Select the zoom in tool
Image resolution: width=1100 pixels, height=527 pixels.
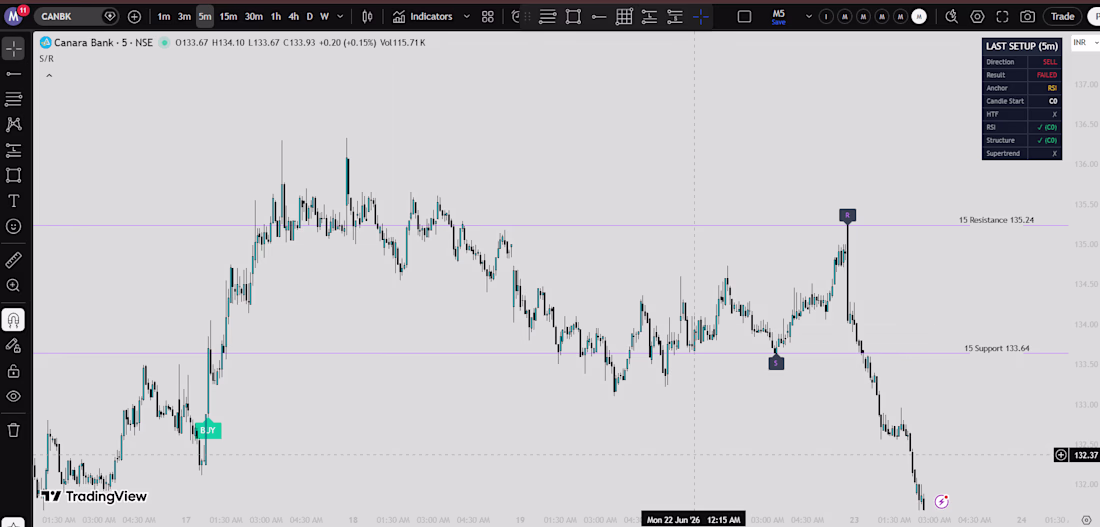point(13,286)
